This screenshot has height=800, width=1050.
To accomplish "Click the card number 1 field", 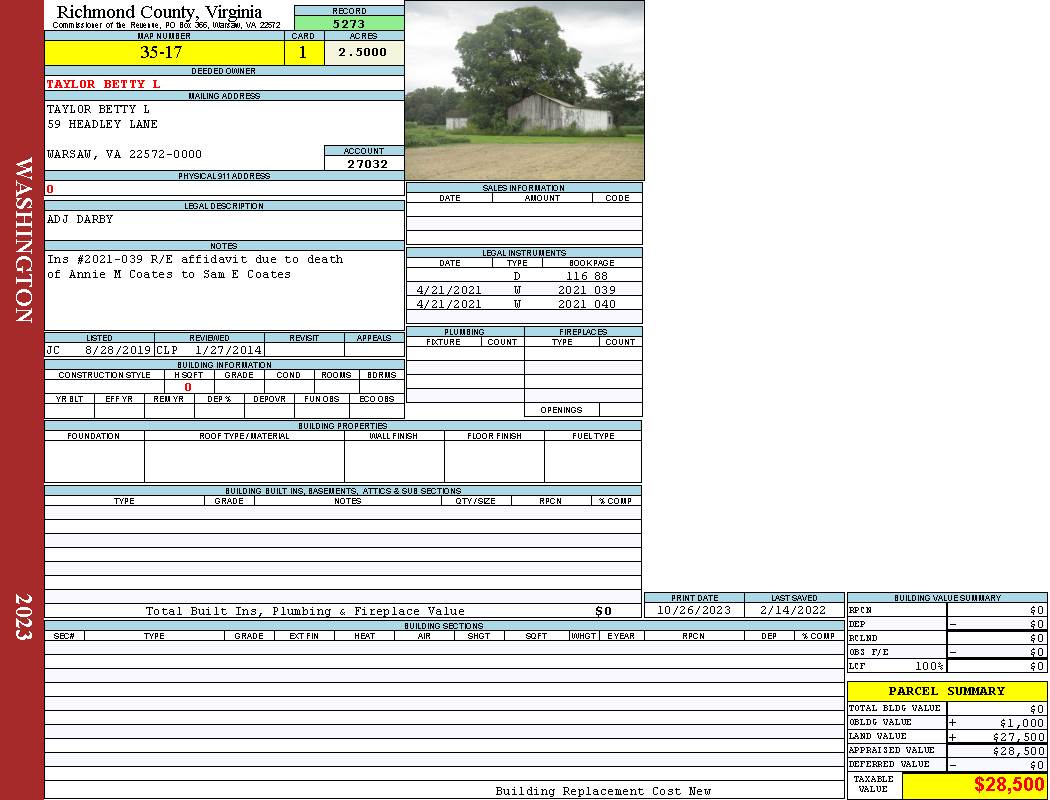I will tap(303, 52).
